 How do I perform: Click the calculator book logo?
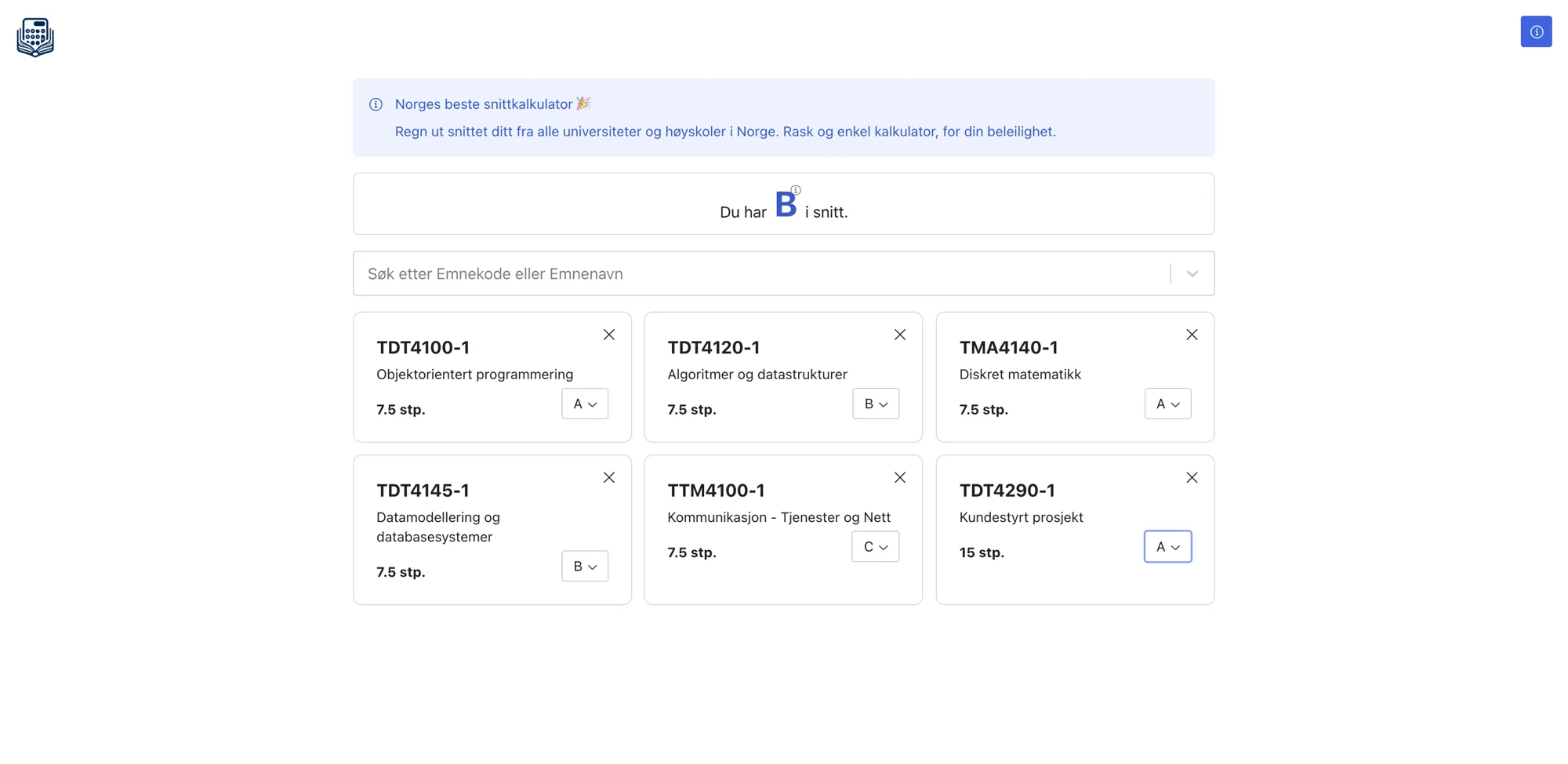[x=35, y=37]
